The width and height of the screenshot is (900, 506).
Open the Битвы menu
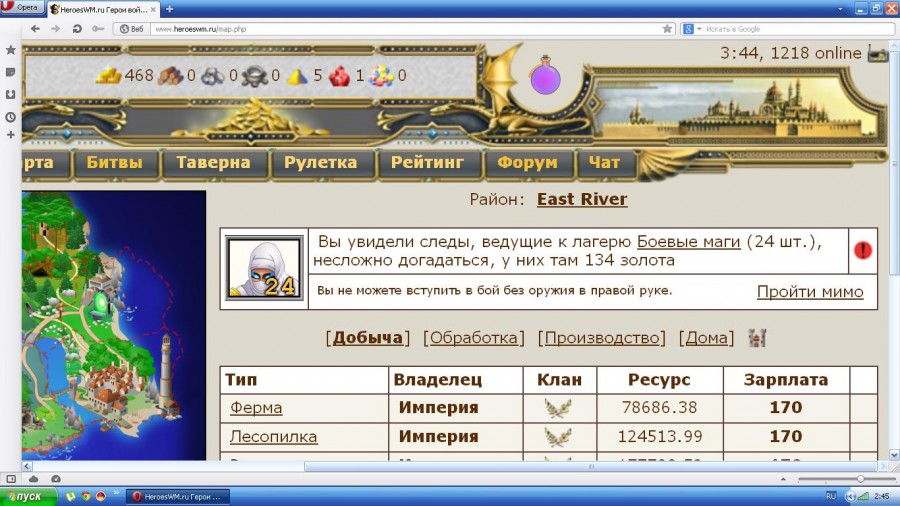tap(115, 162)
